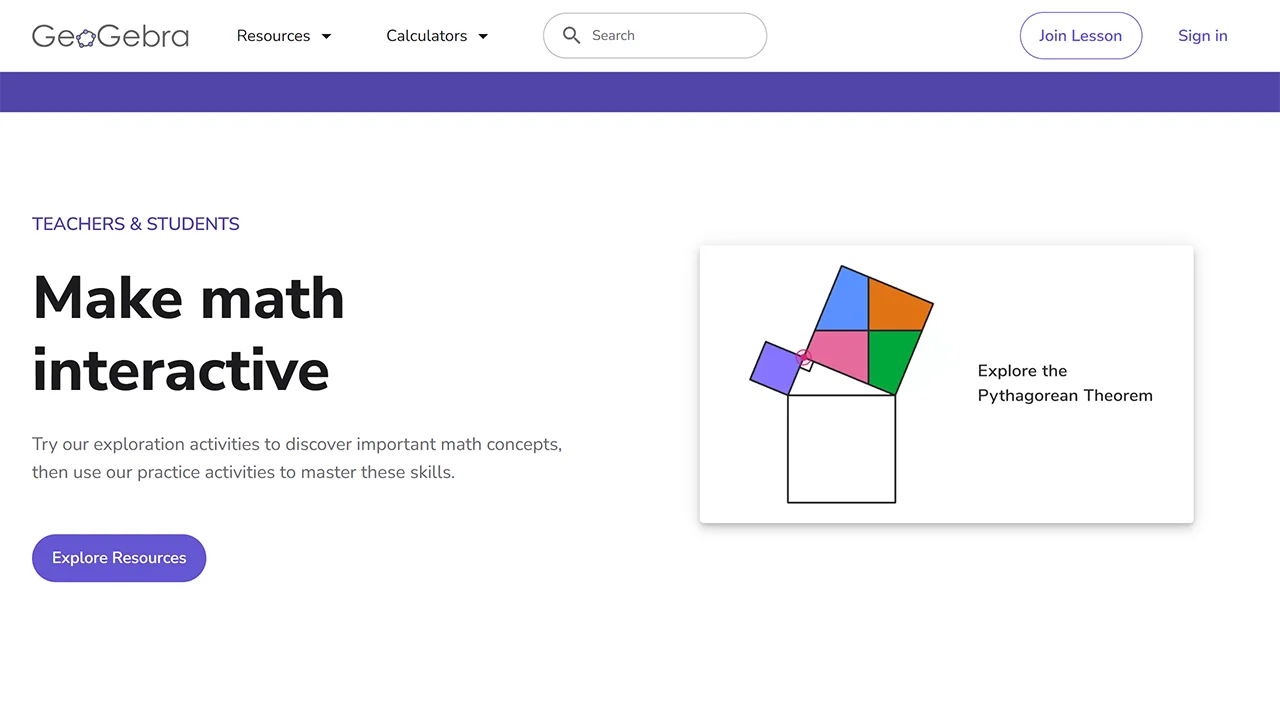This screenshot has height=720, width=1280.
Task: Select the orange quadrilateral in the diagram
Action: pos(898,307)
